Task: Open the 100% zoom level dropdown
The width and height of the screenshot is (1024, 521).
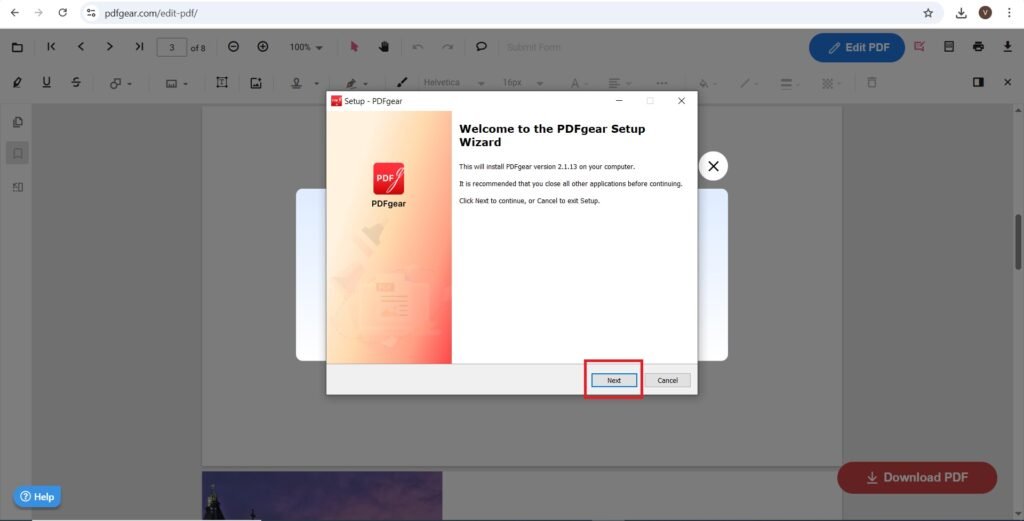Action: 306,47
